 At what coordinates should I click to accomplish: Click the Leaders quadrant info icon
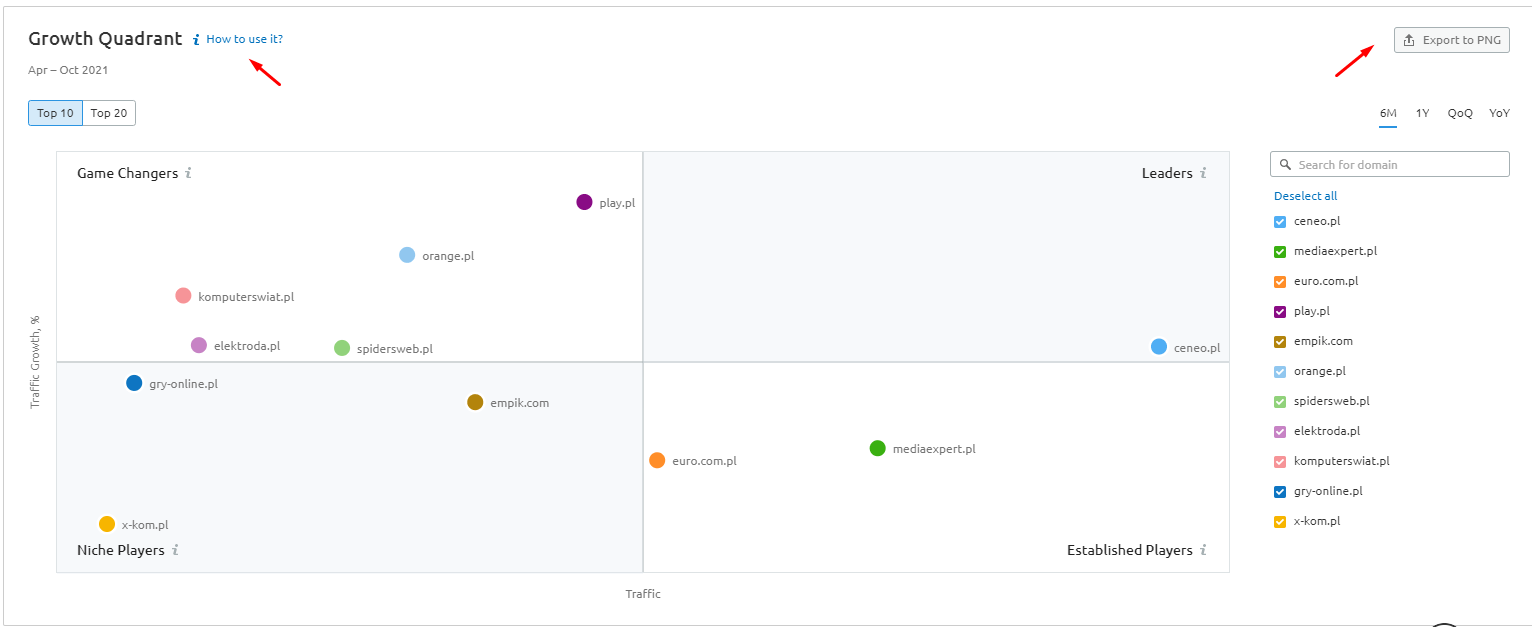(1203, 173)
